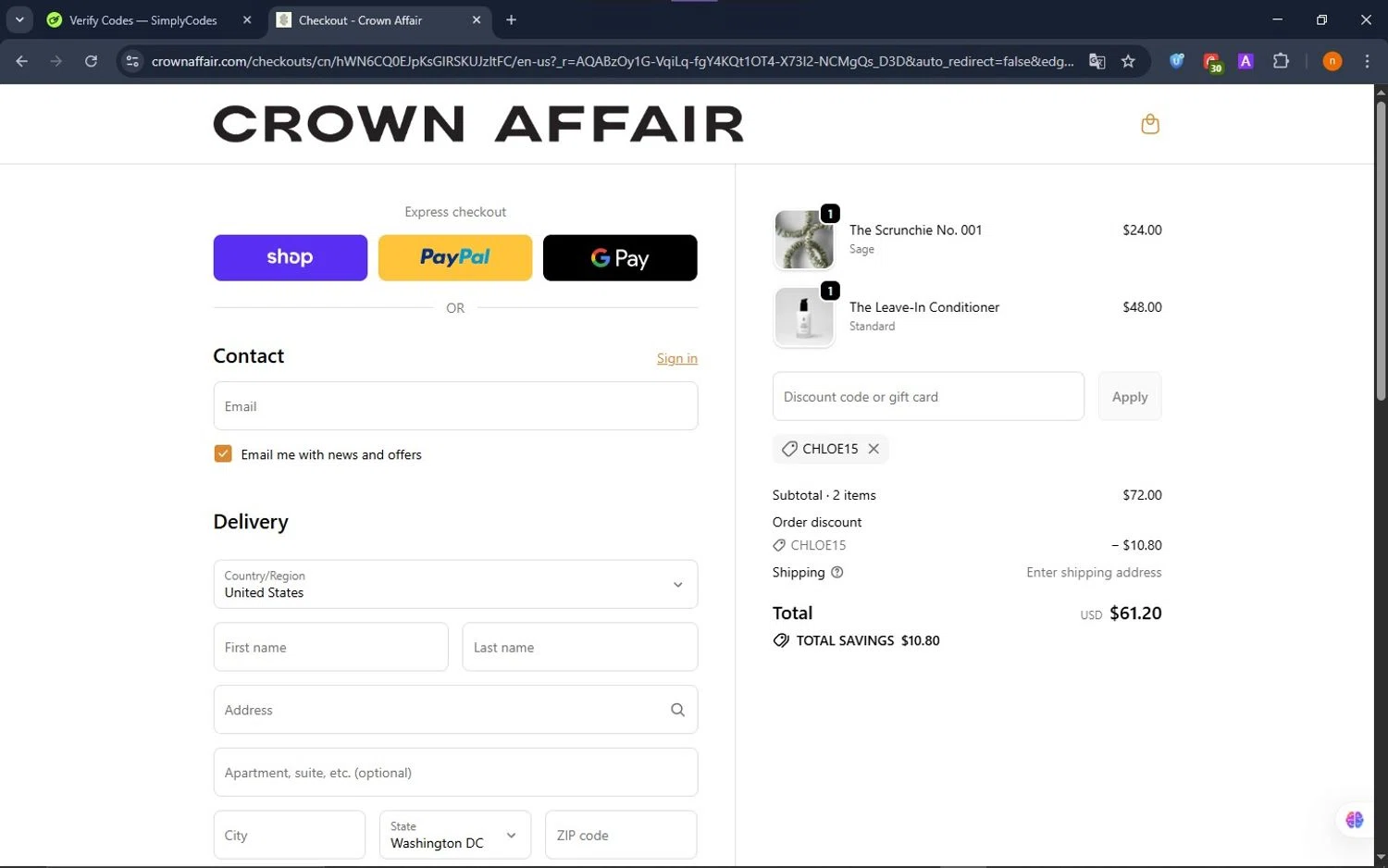Select the Checkout - Crown Affair tab
The image size is (1388, 868).
click(380, 19)
